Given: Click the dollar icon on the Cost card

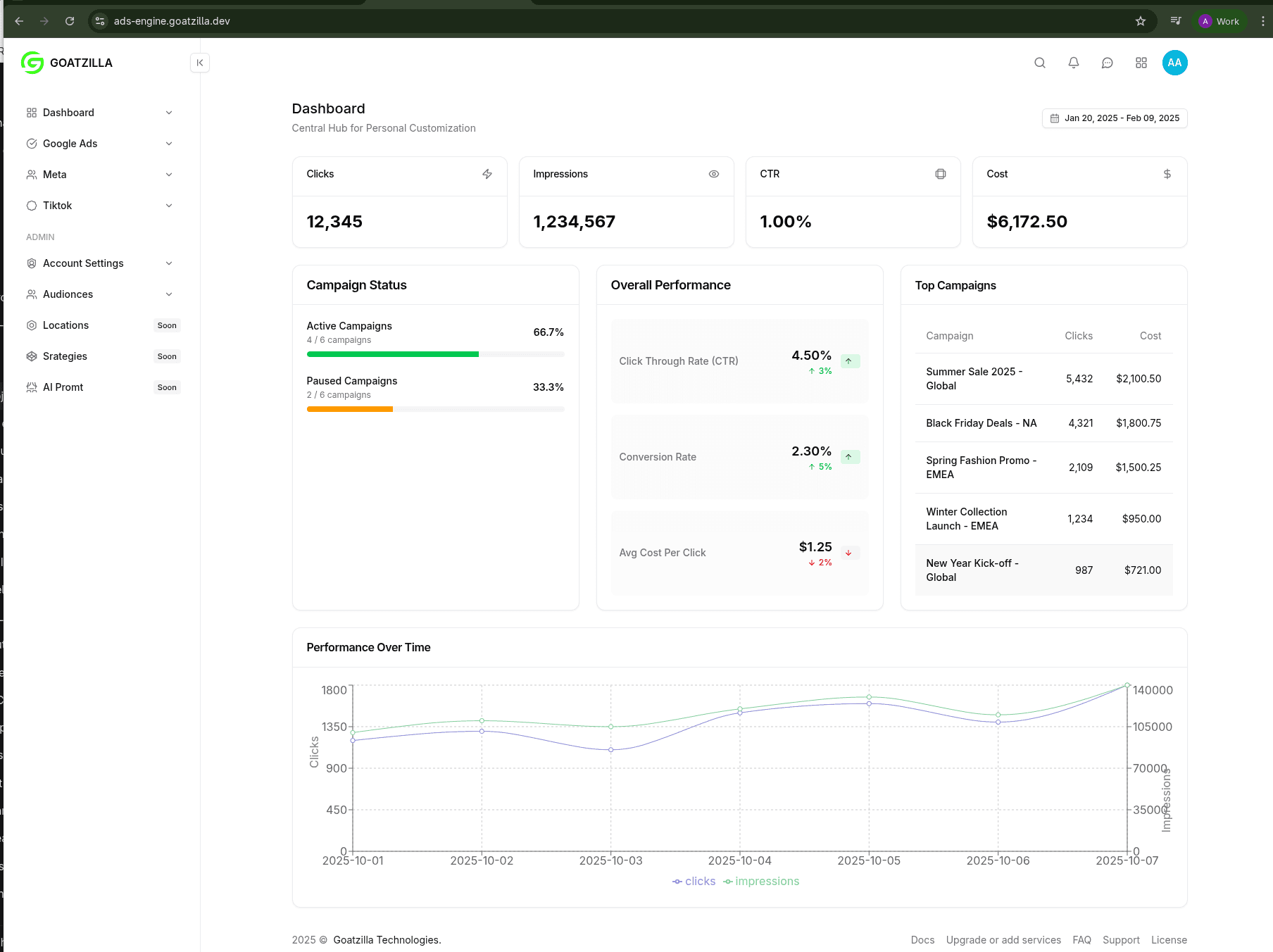Looking at the screenshot, I should pyautogui.click(x=1167, y=174).
